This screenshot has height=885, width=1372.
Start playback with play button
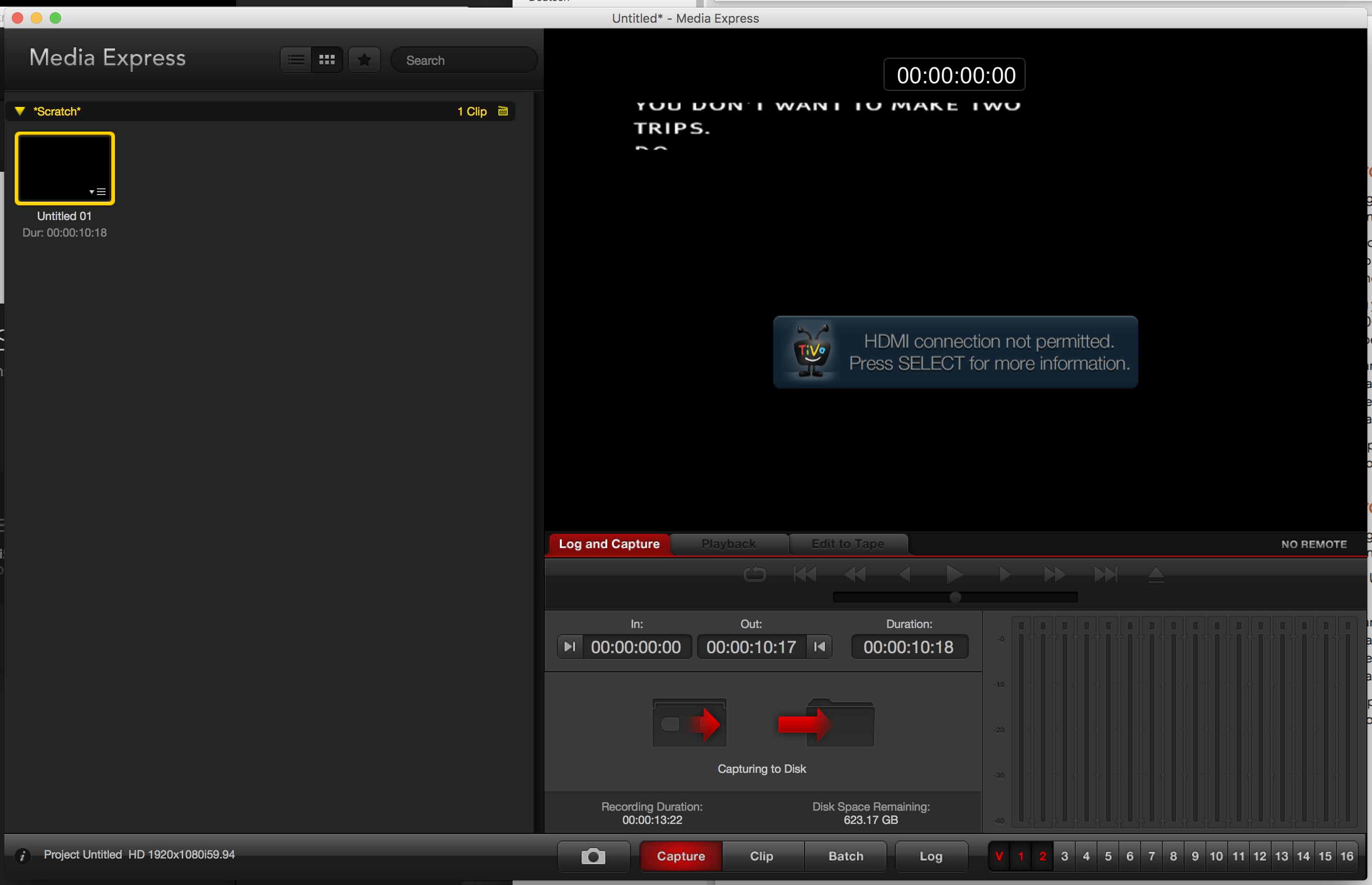[x=954, y=574]
